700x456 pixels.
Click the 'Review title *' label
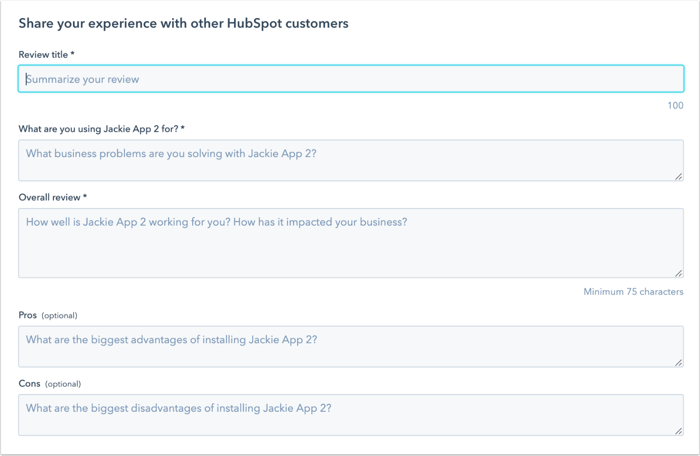(x=46, y=54)
